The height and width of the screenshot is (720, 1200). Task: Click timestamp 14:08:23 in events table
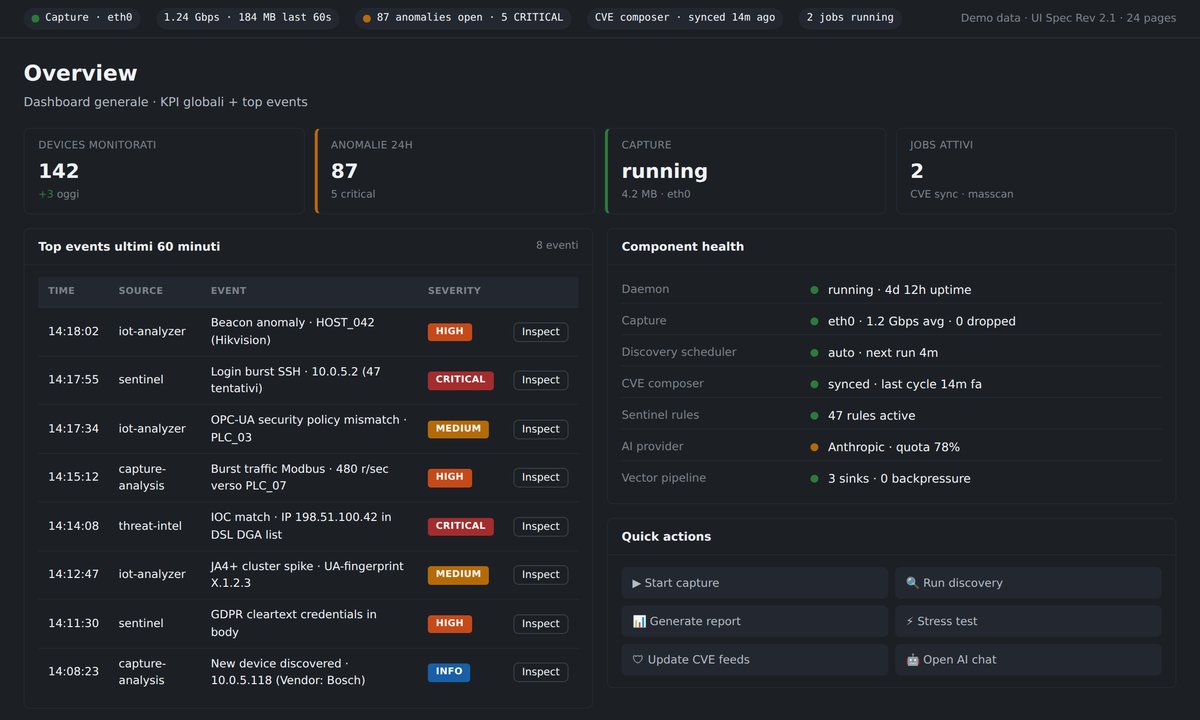click(73, 672)
